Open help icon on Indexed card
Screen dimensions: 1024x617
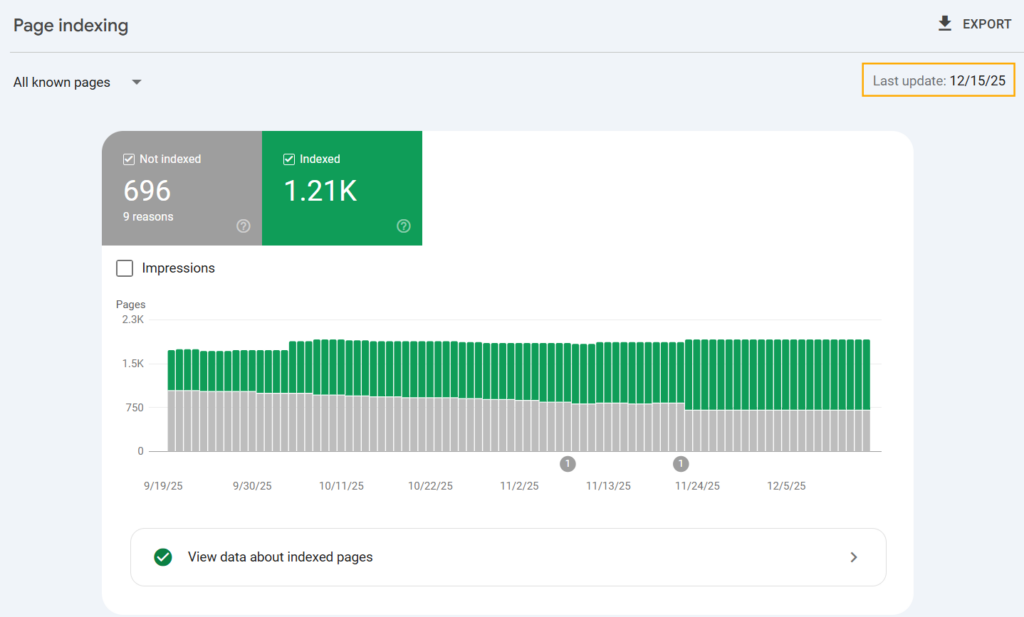[x=403, y=226]
